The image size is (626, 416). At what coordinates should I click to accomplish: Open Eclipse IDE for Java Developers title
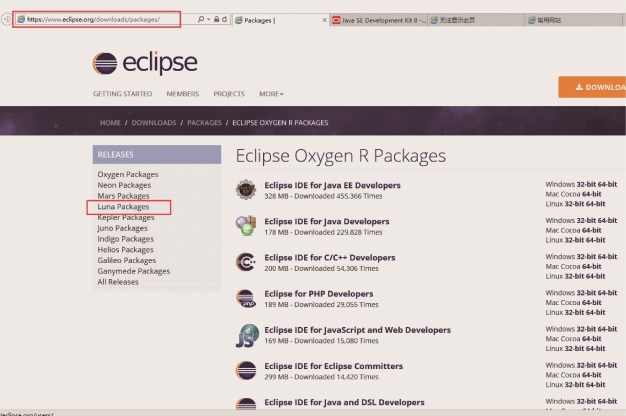[x=327, y=222]
